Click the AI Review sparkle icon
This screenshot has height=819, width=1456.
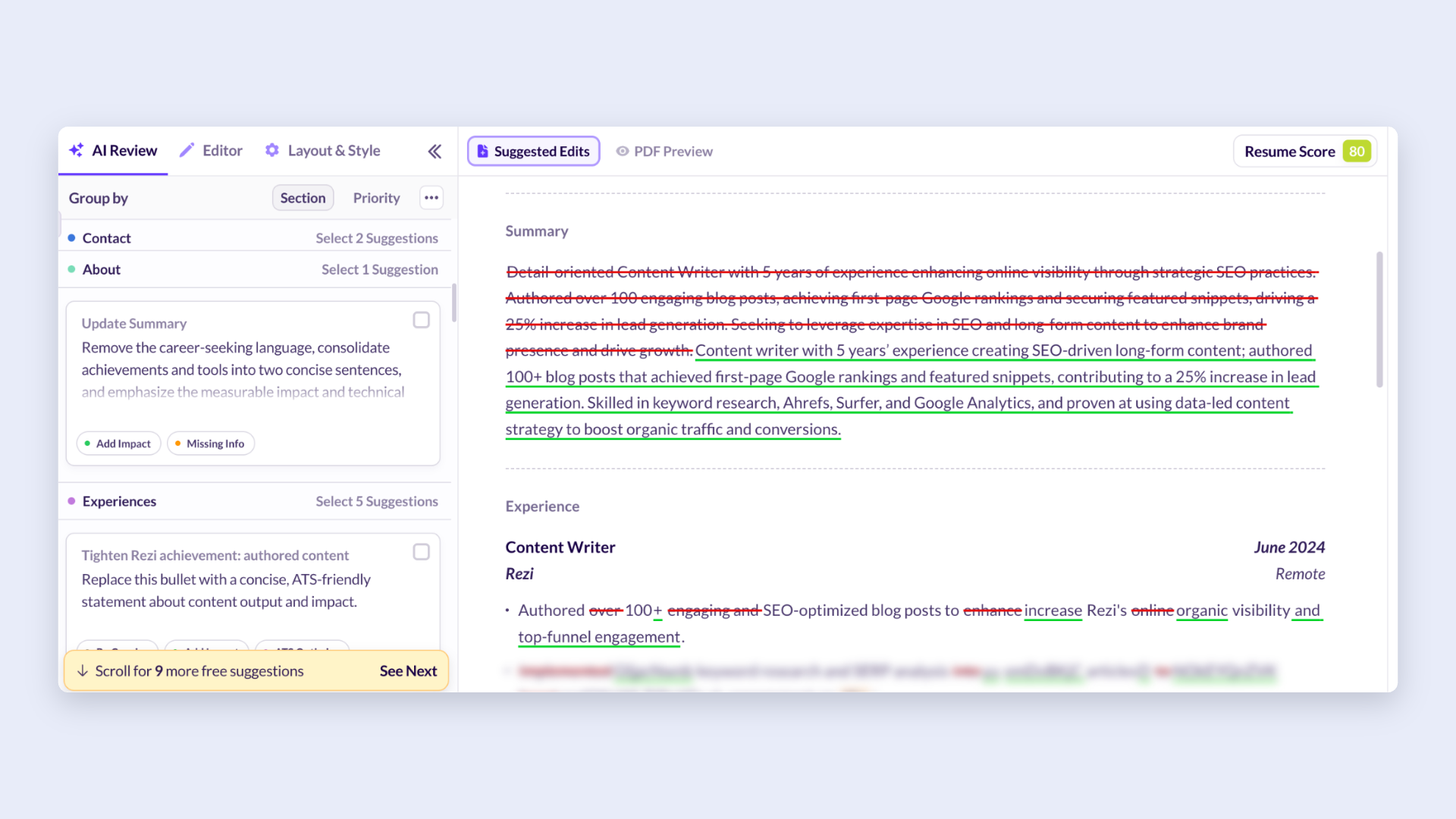pos(76,150)
